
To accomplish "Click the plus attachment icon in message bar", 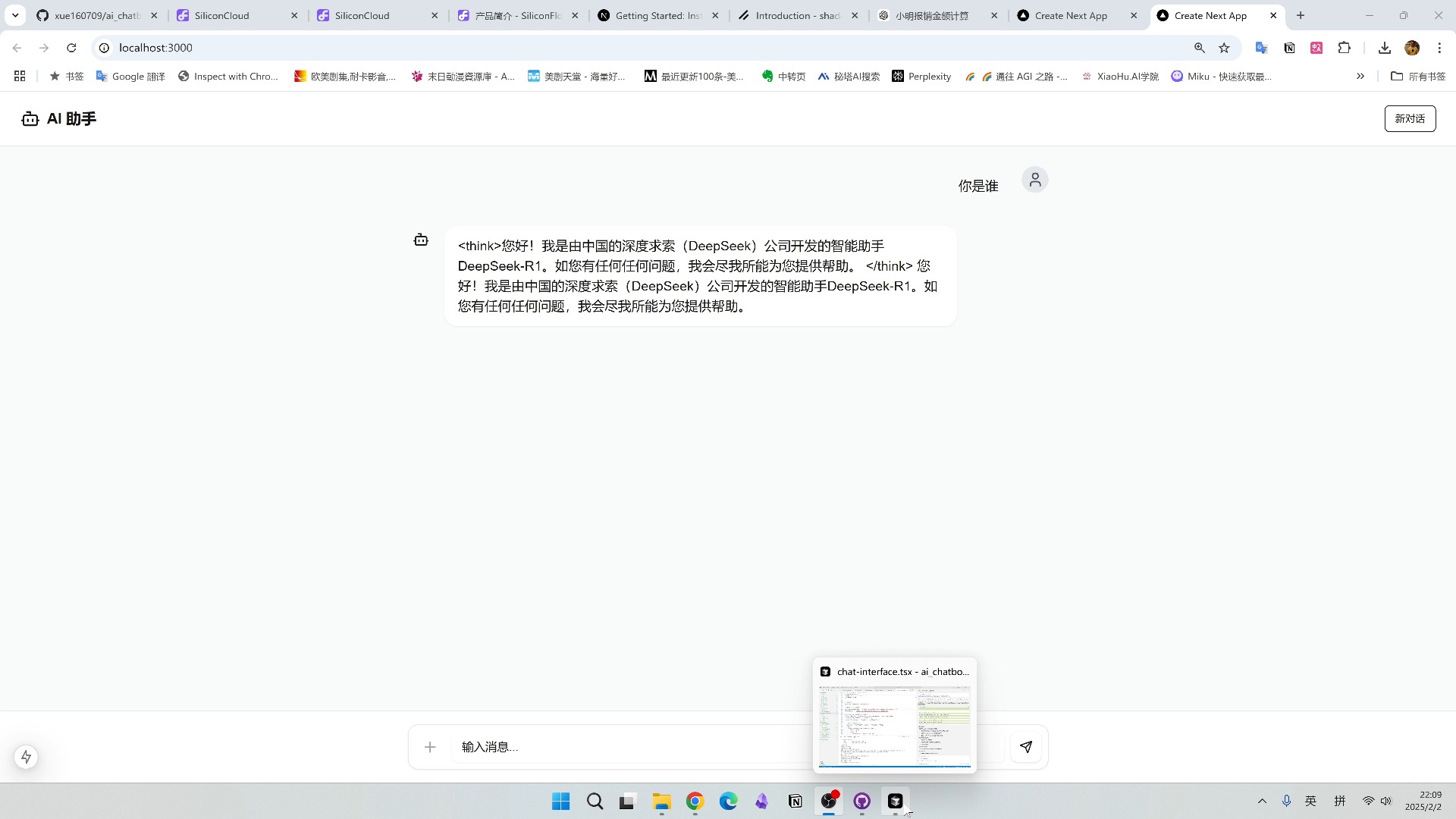I will (x=430, y=747).
